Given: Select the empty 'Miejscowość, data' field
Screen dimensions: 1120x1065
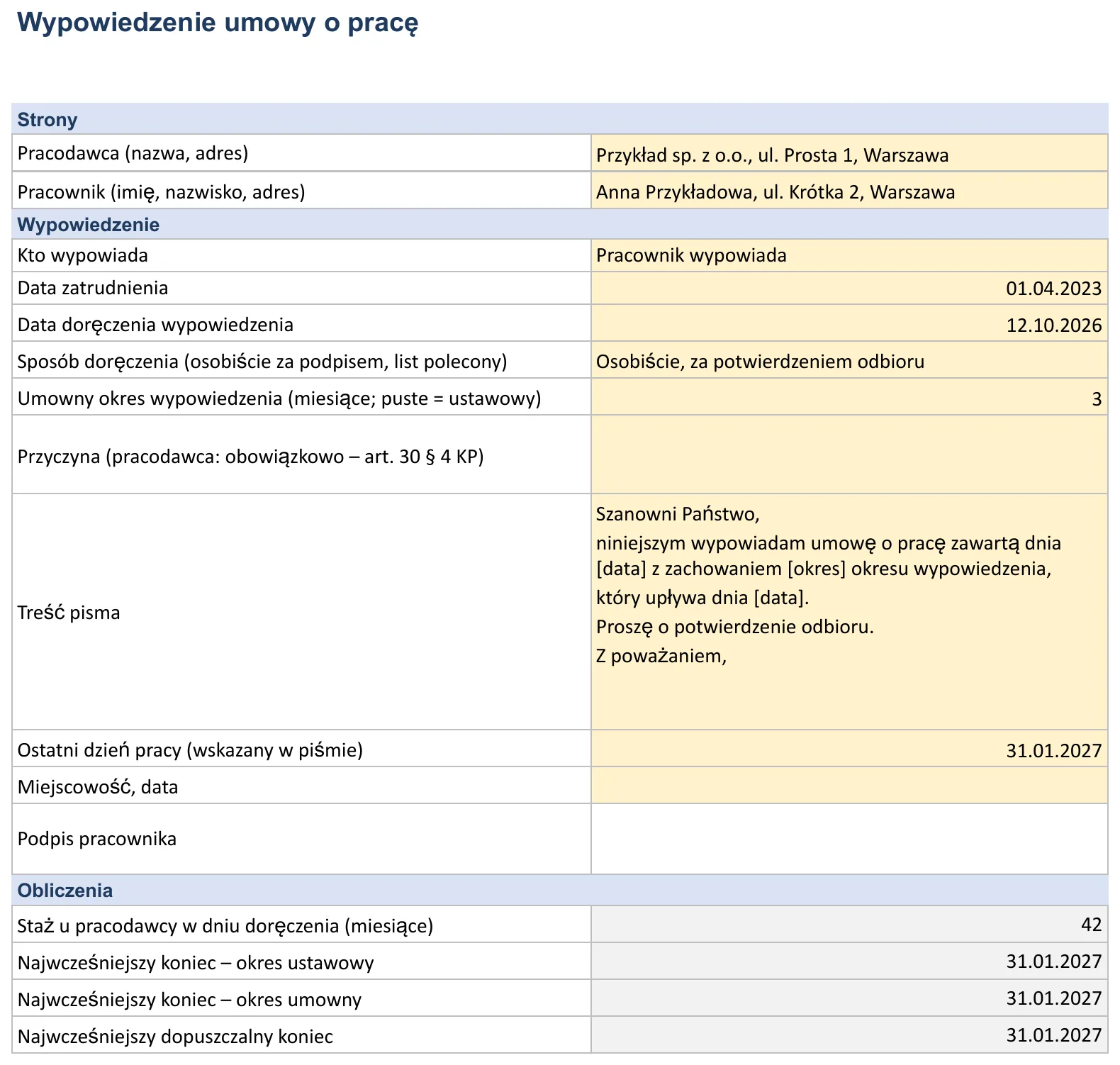Looking at the screenshot, I should pyautogui.click(x=849, y=786).
